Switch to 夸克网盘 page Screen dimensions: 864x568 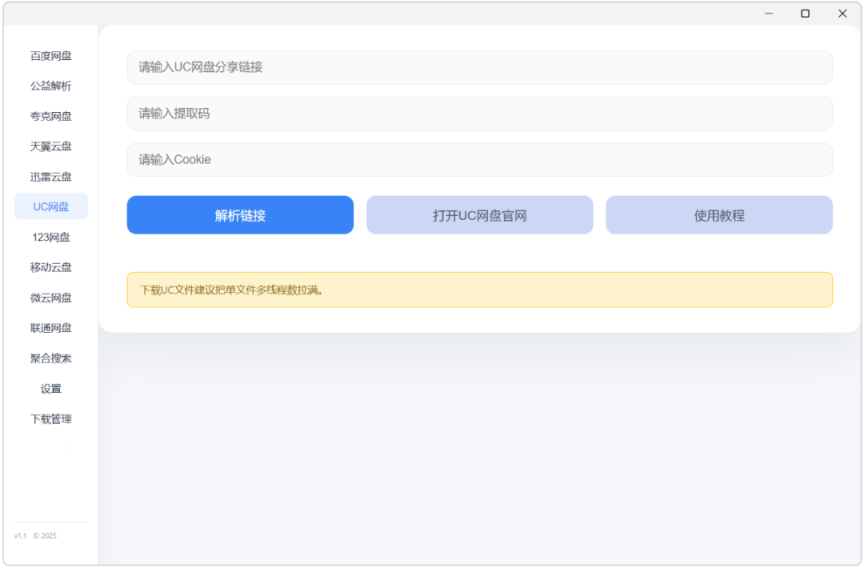(51, 116)
